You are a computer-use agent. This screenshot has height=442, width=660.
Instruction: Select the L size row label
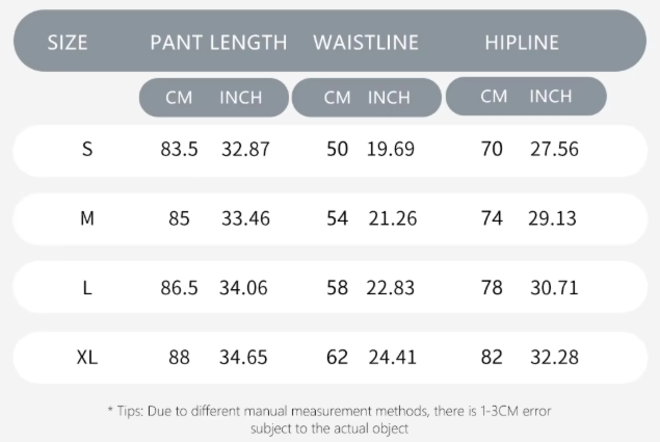pyautogui.click(x=87, y=288)
